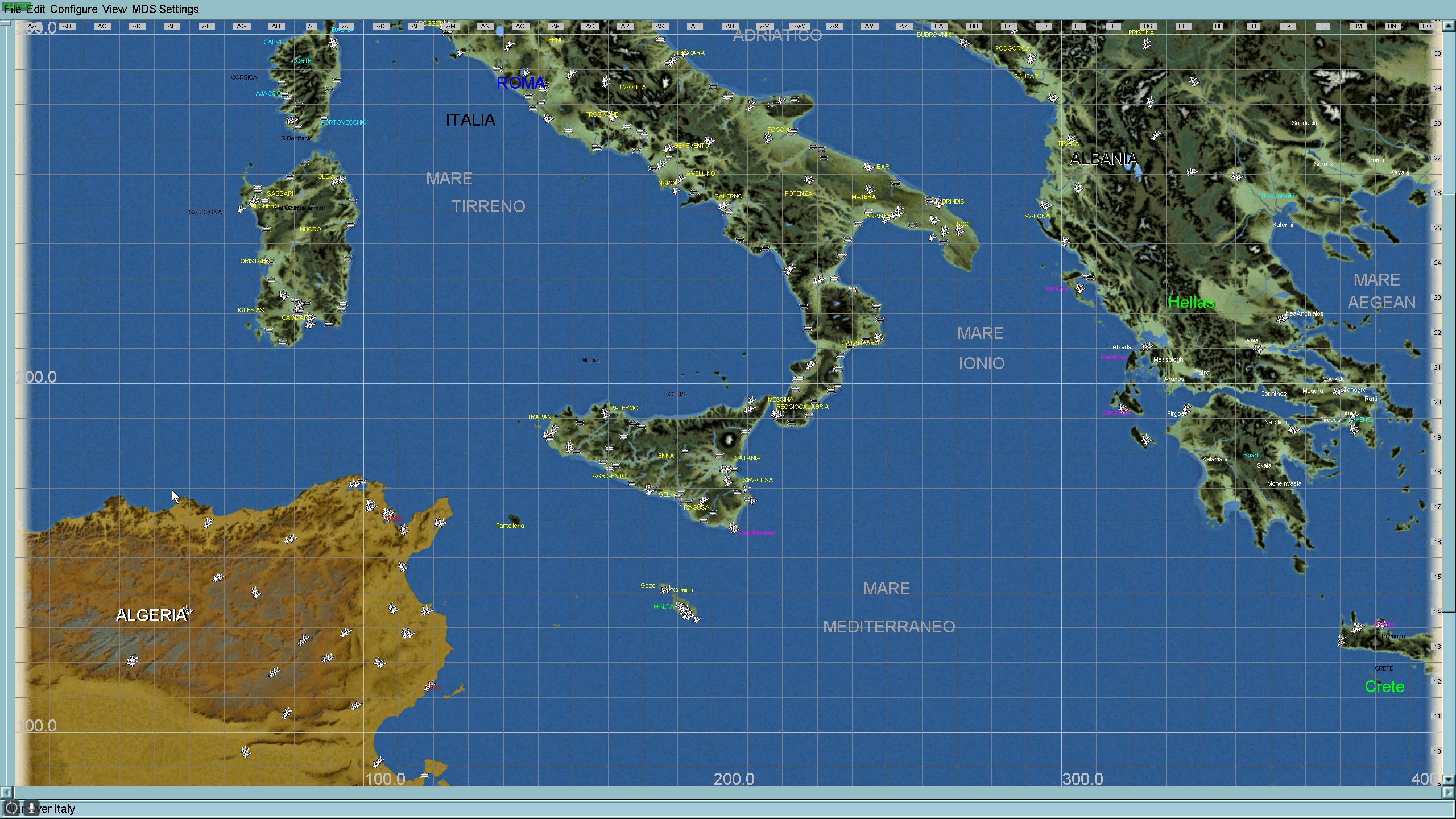This screenshot has height=819, width=1456.
Task: Click the circular refresh overlay icon
Action: (x=11, y=808)
